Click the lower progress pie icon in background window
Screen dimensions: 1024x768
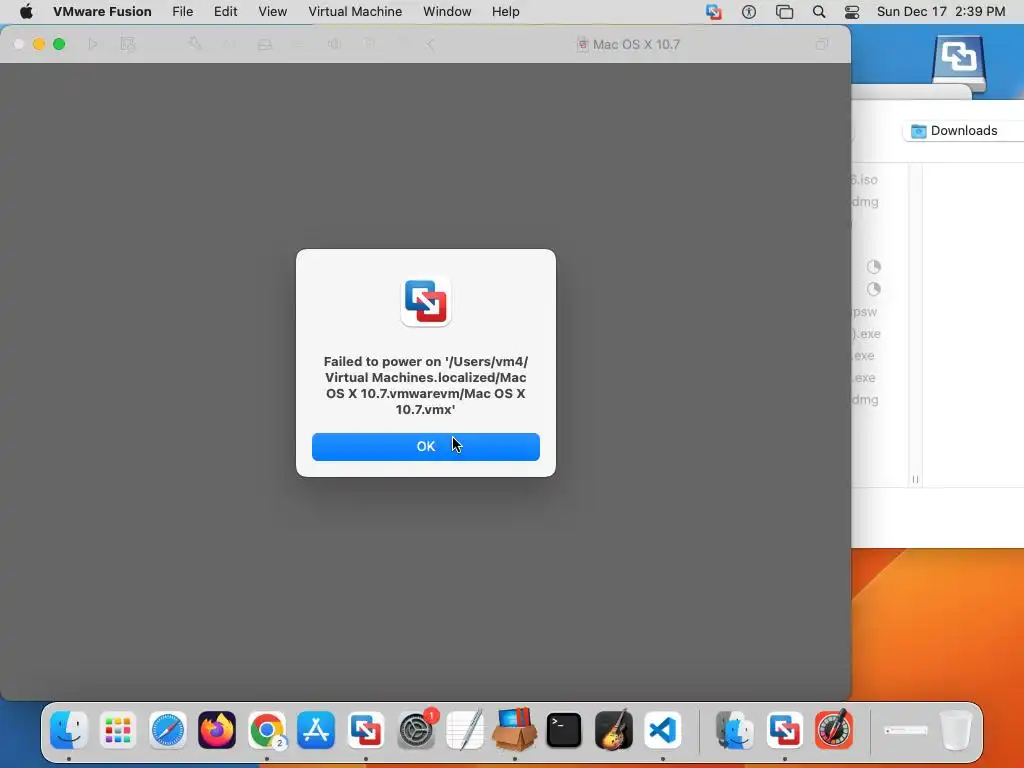tap(874, 289)
